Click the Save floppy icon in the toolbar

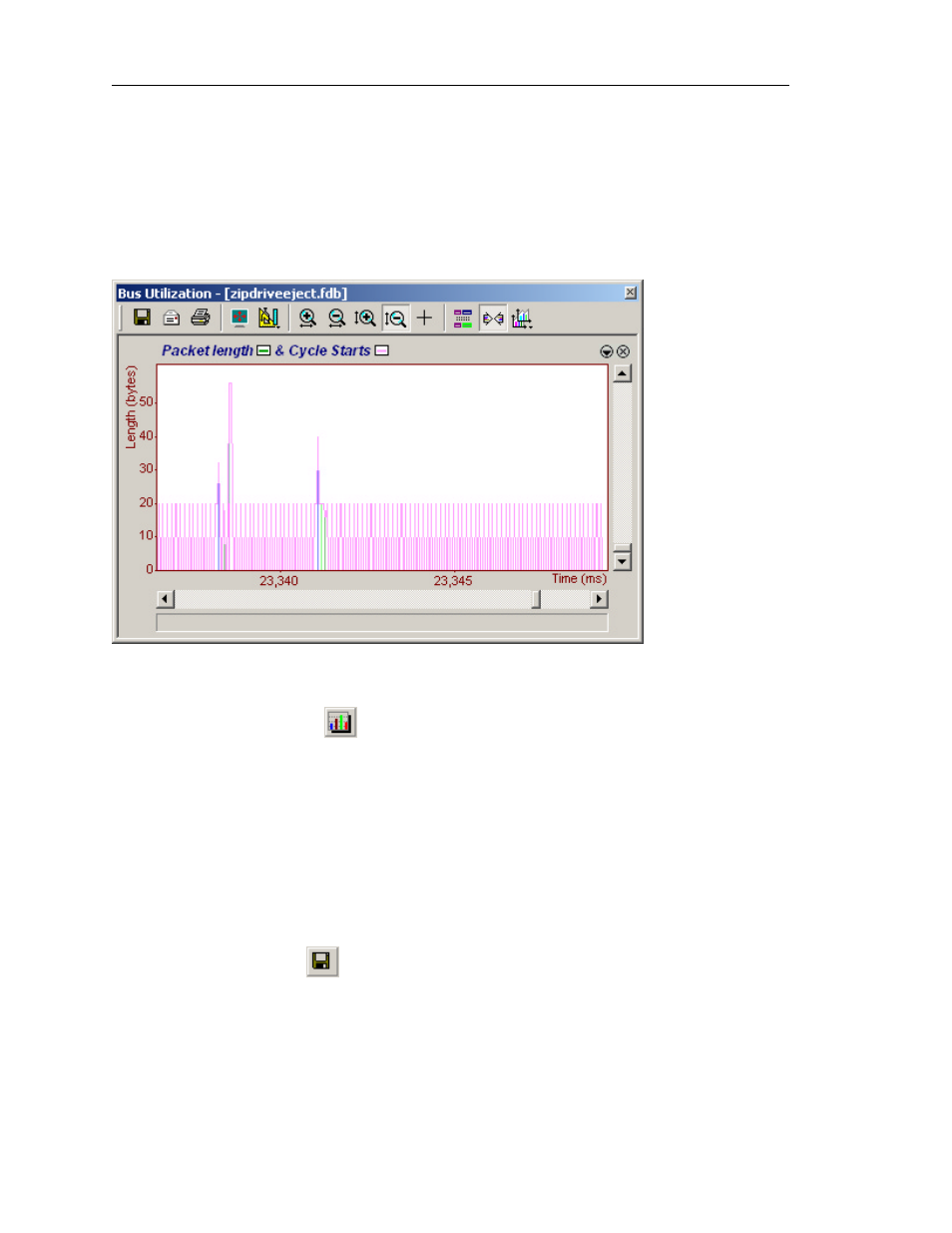142,317
